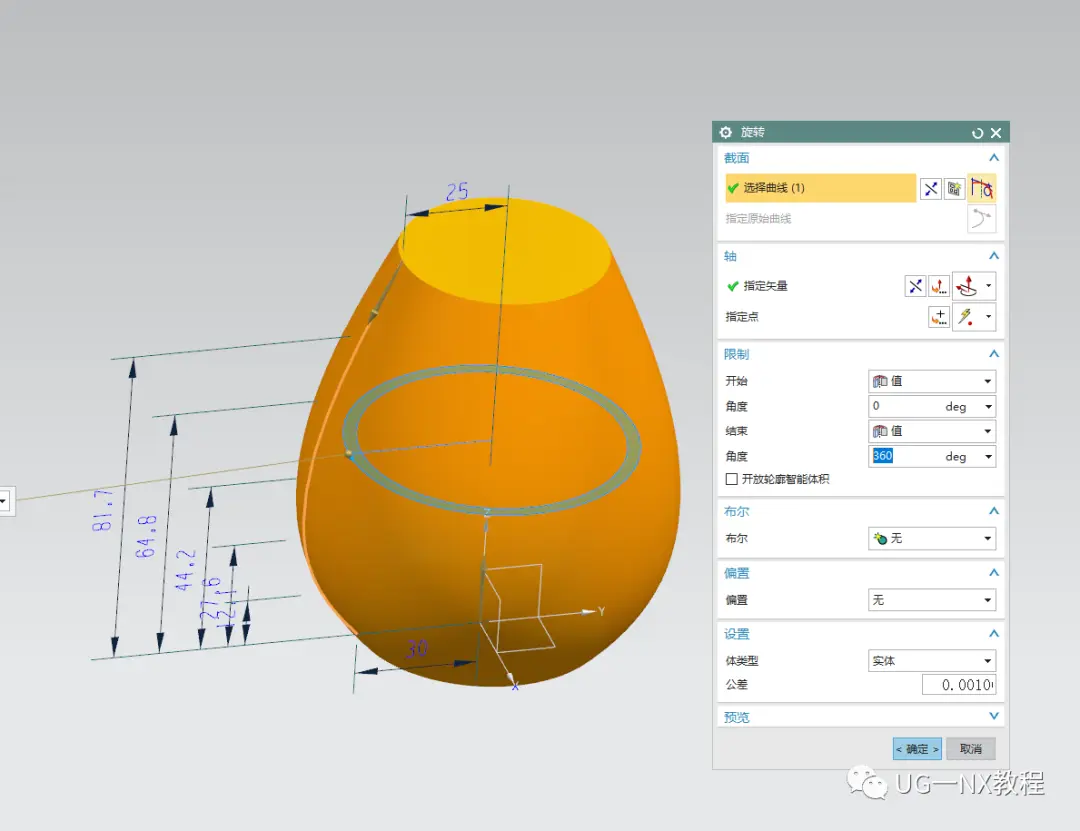This screenshot has width=1080, height=831.
Task: Open the point type dropdown arrow
Action: coord(988,317)
